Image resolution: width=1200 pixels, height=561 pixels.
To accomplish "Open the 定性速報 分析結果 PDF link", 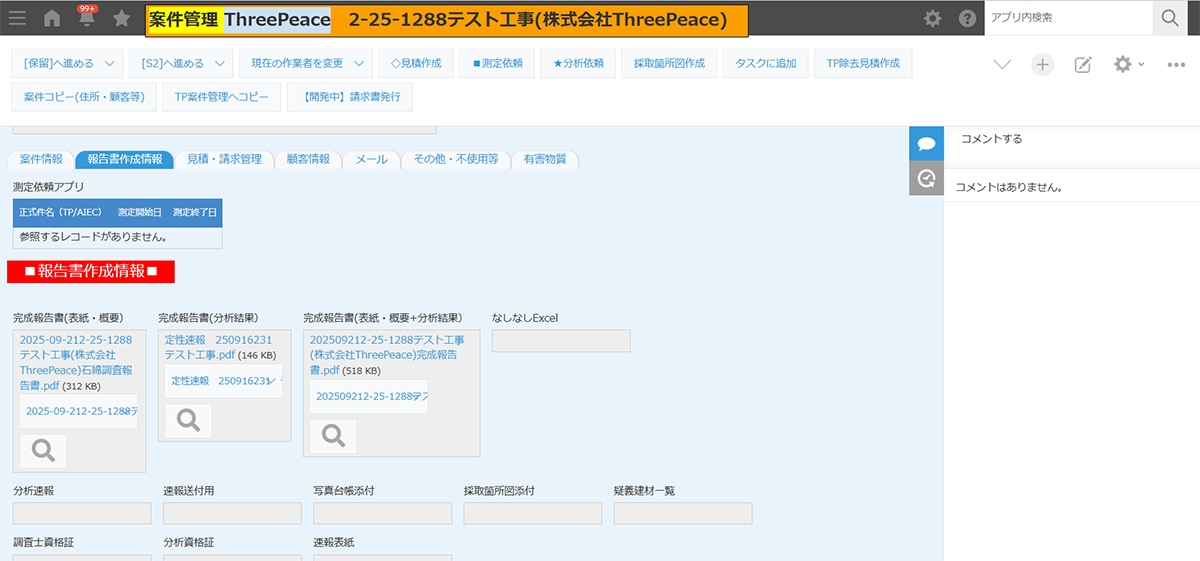I will [217, 347].
